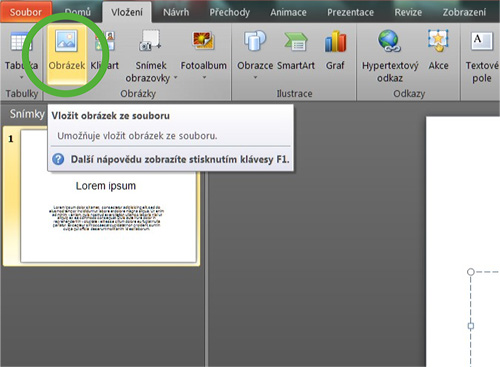Open the Obrazce shapes icon
The width and height of the screenshot is (500, 367).
coord(255,41)
